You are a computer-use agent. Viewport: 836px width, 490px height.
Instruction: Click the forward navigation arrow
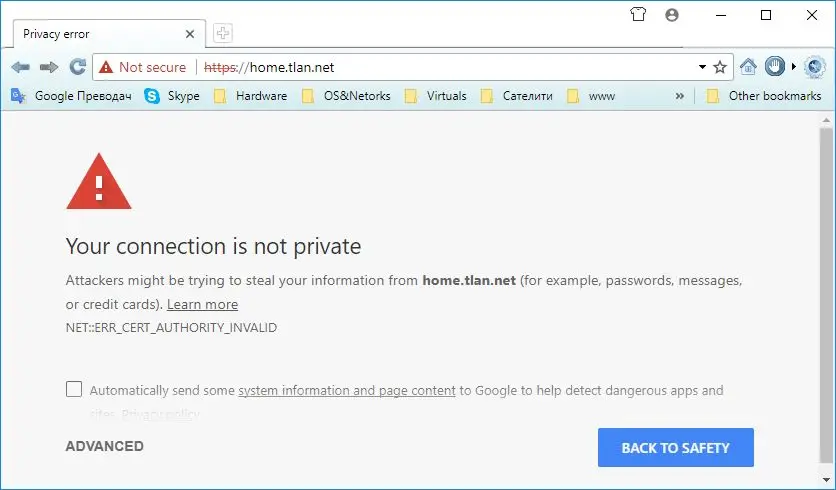pos(48,68)
